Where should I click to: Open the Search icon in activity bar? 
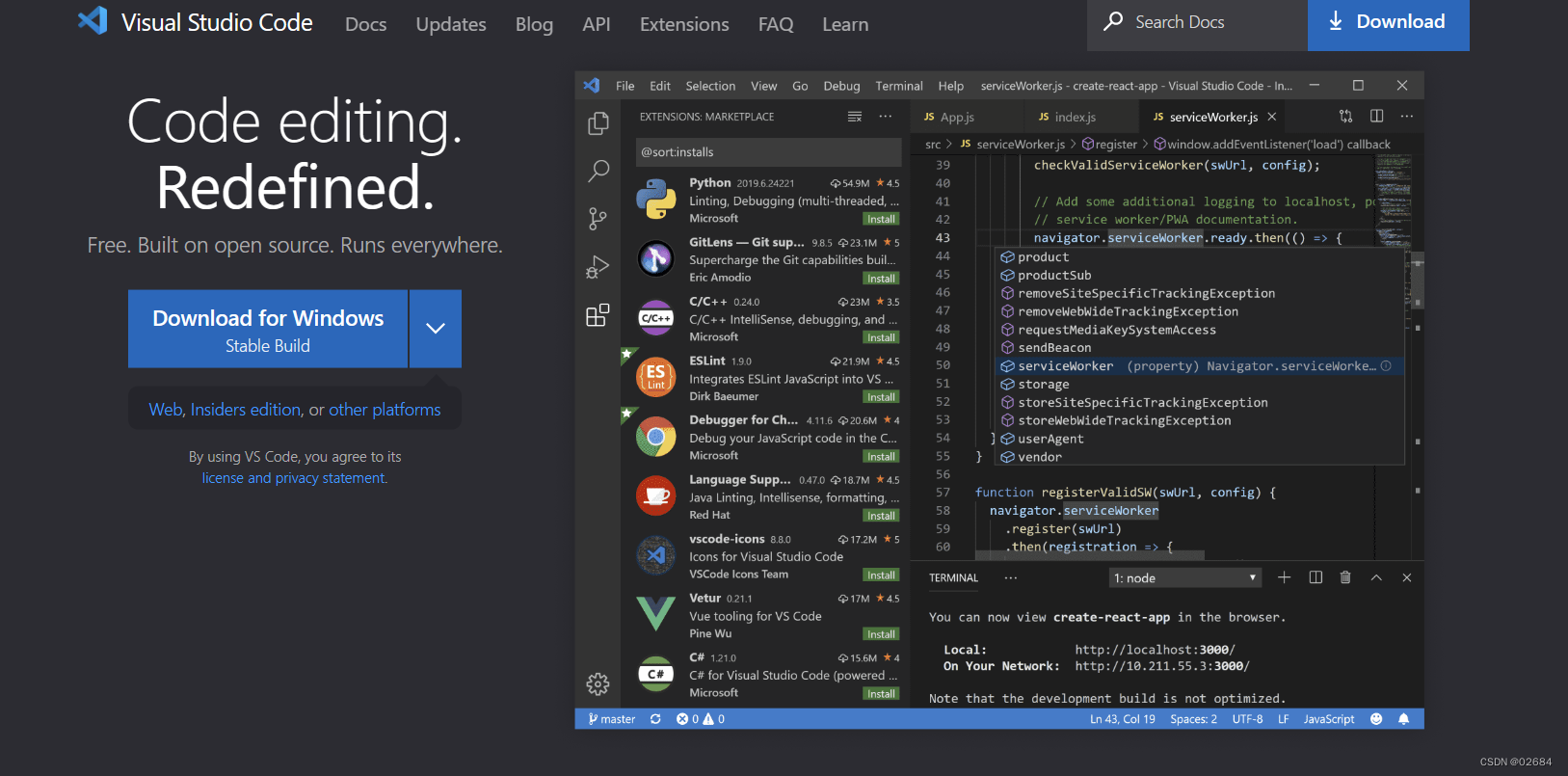pyautogui.click(x=598, y=171)
